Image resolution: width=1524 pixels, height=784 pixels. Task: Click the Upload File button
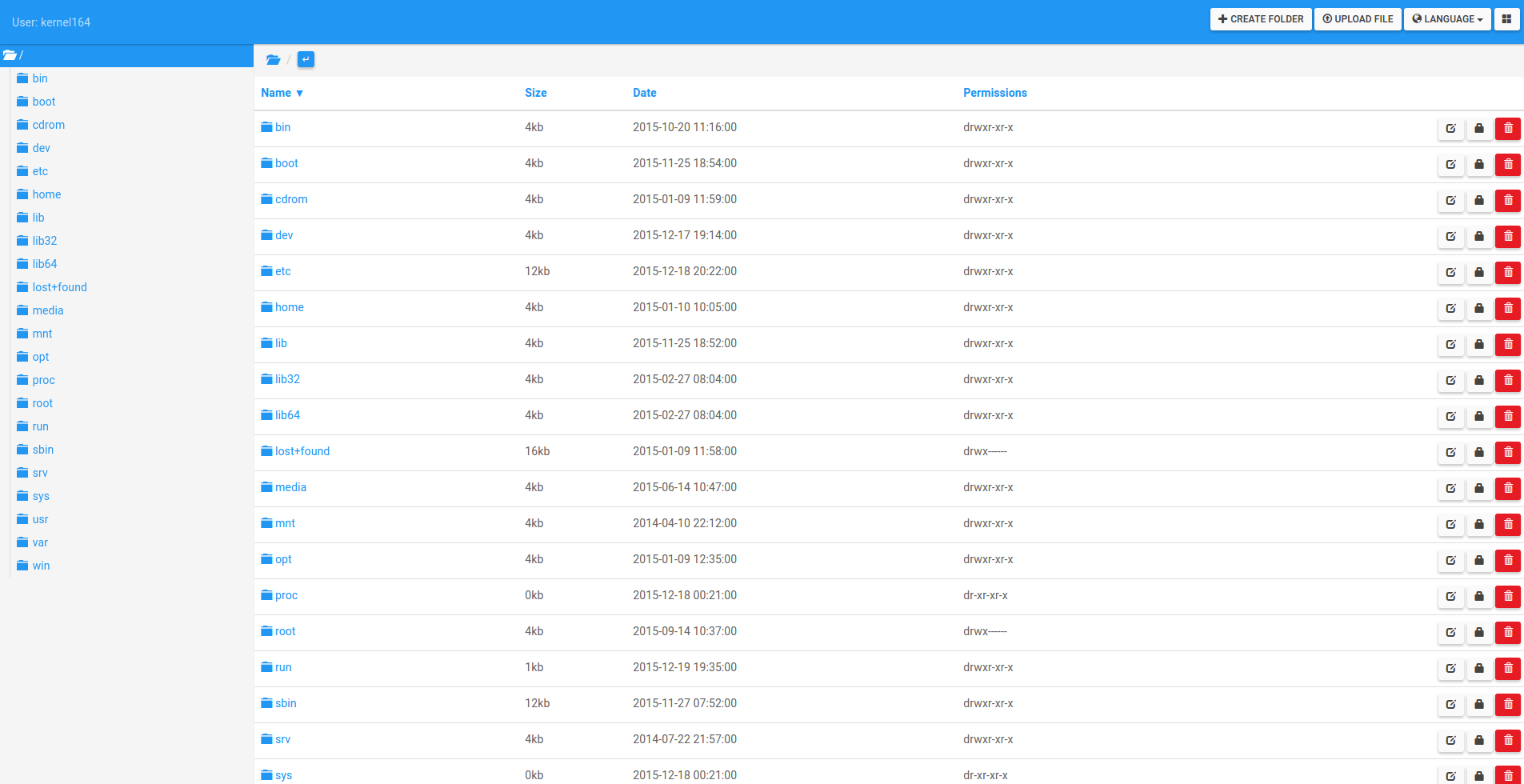point(1358,18)
